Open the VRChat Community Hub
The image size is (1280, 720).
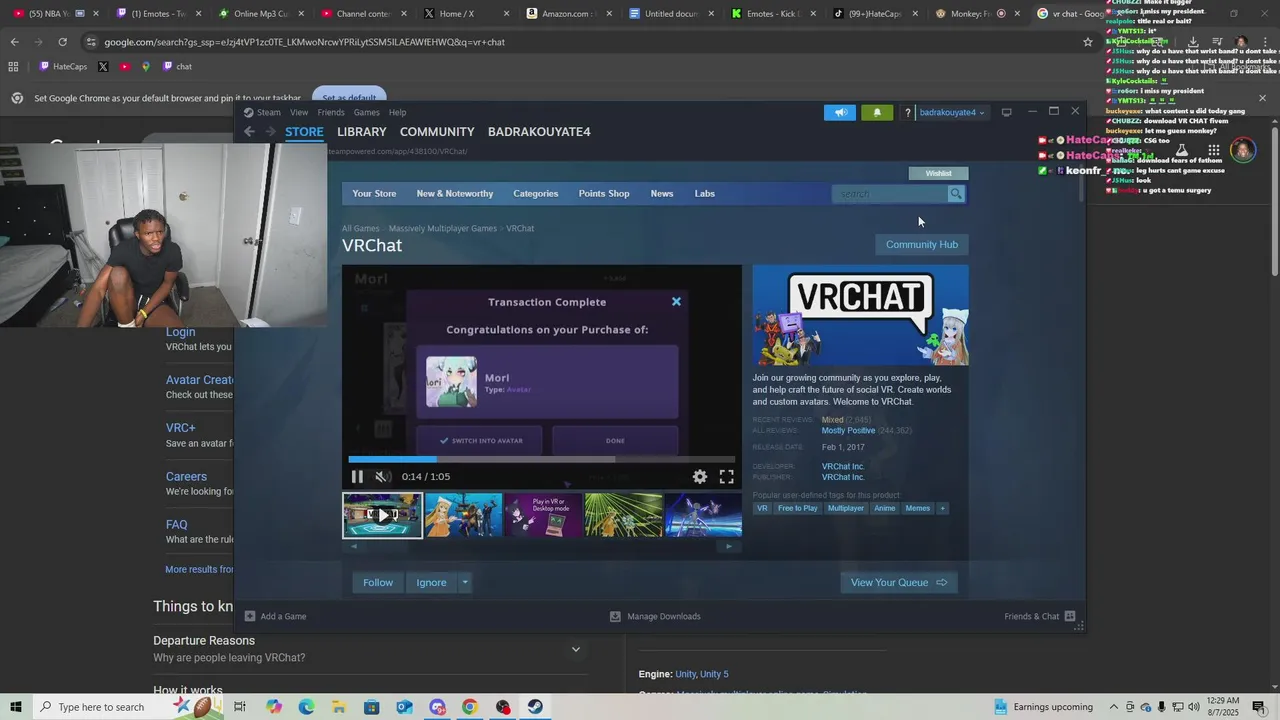coord(922,244)
